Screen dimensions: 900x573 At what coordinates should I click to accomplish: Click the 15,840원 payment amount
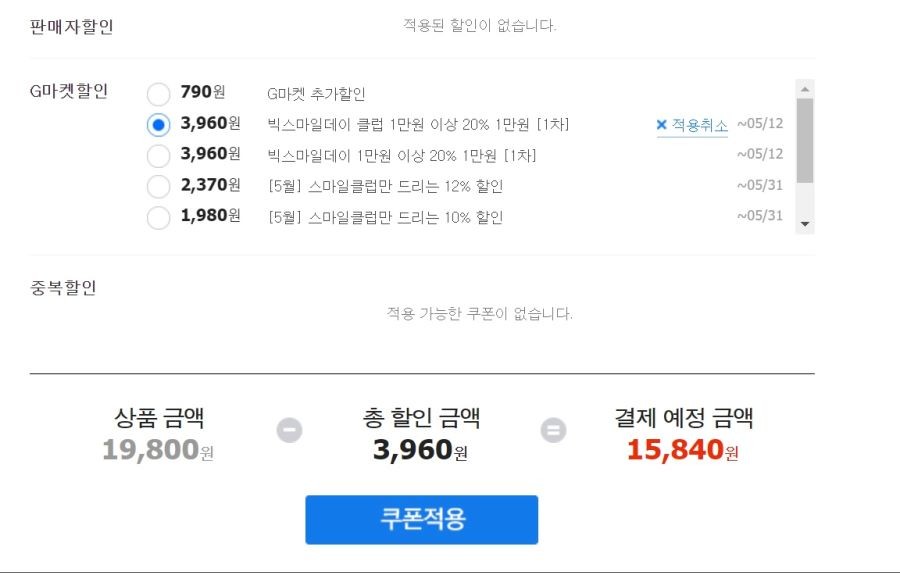pyautogui.click(x=682, y=450)
